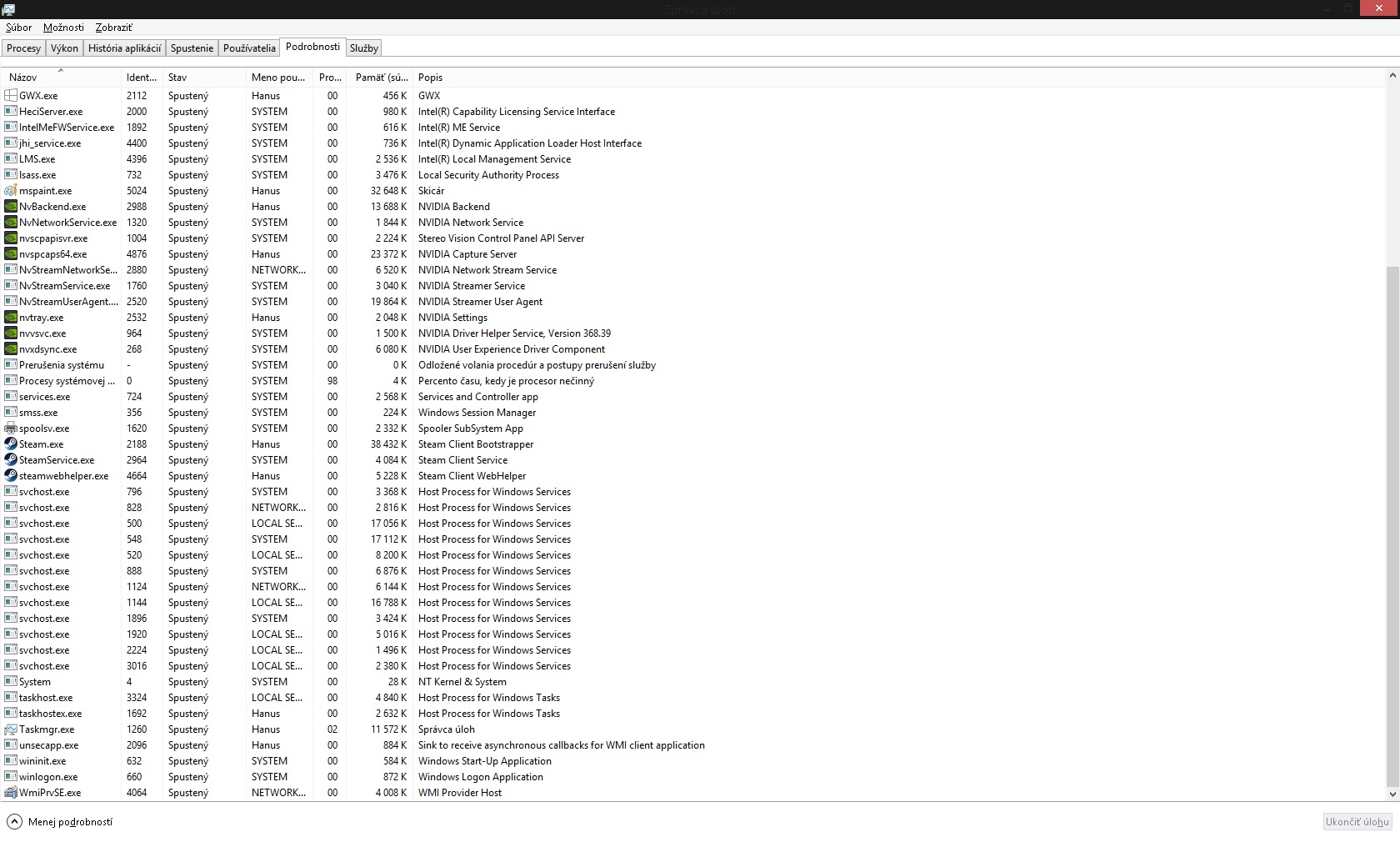This screenshot has width=1400, height=842.
Task: Click the scrollbar up arrow
Action: click(x=1392, y=76)
